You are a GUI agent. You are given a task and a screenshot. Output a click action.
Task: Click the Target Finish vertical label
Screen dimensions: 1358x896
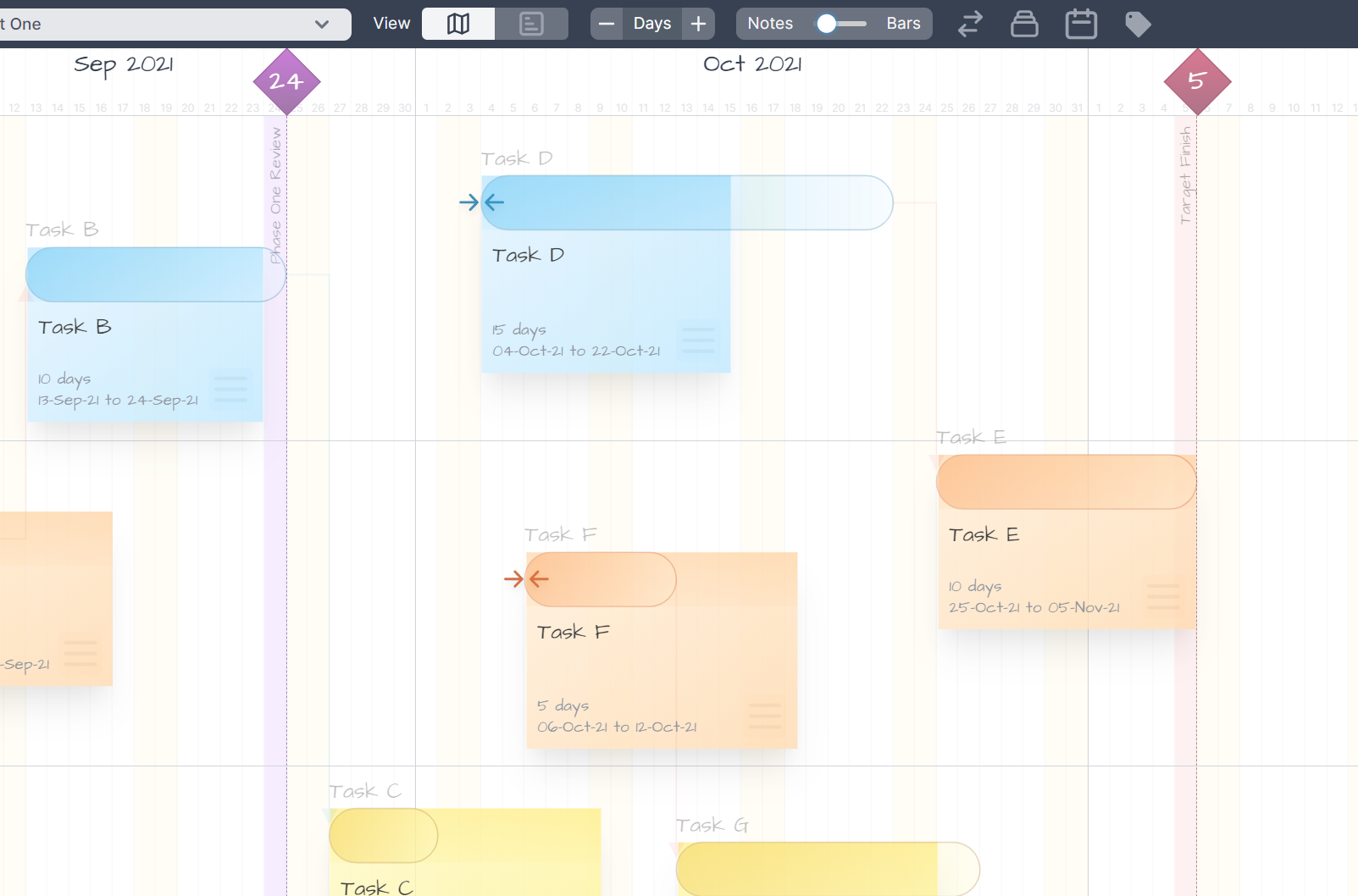(1185, 175)
